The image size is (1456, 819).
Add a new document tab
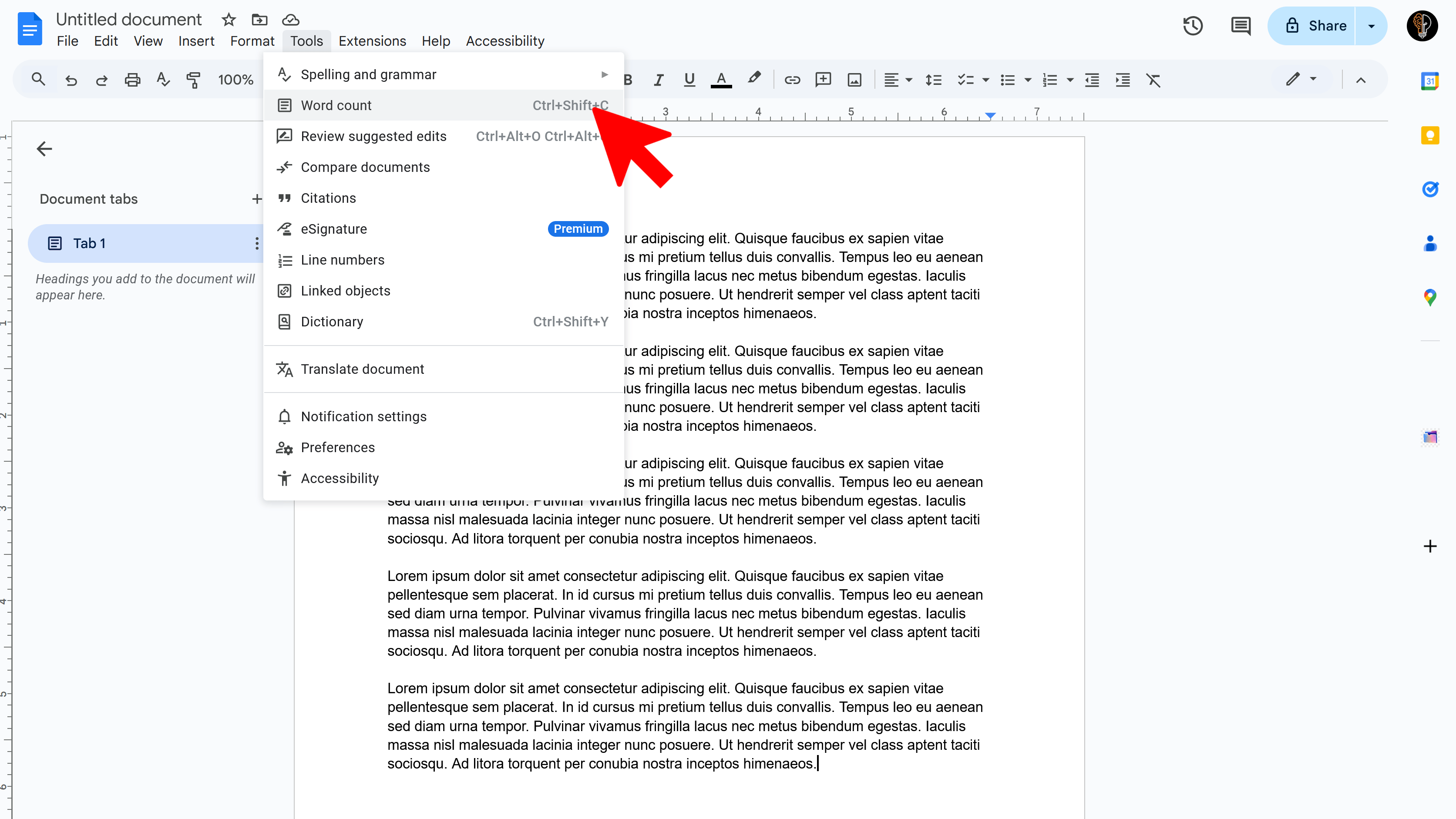tap(257, 198)
